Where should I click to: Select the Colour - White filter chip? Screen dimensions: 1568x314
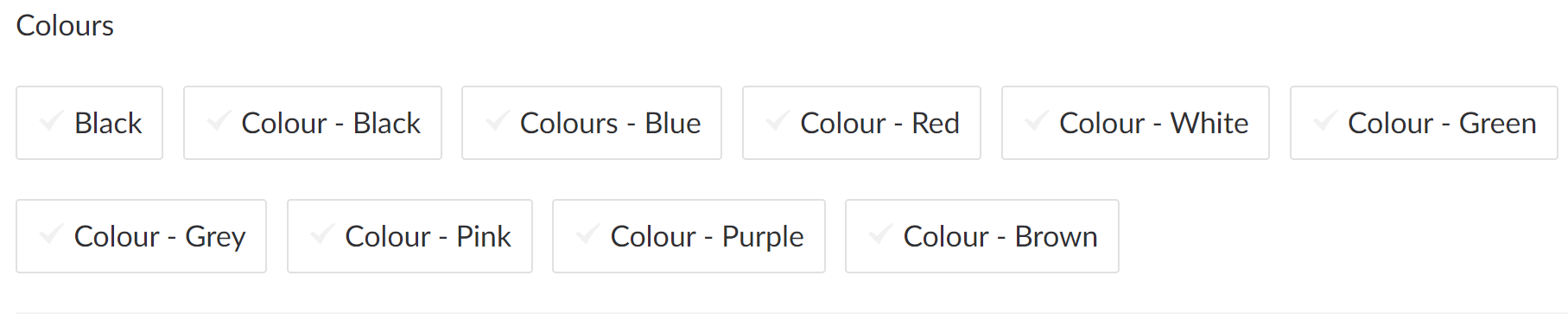pos(1135,123)
